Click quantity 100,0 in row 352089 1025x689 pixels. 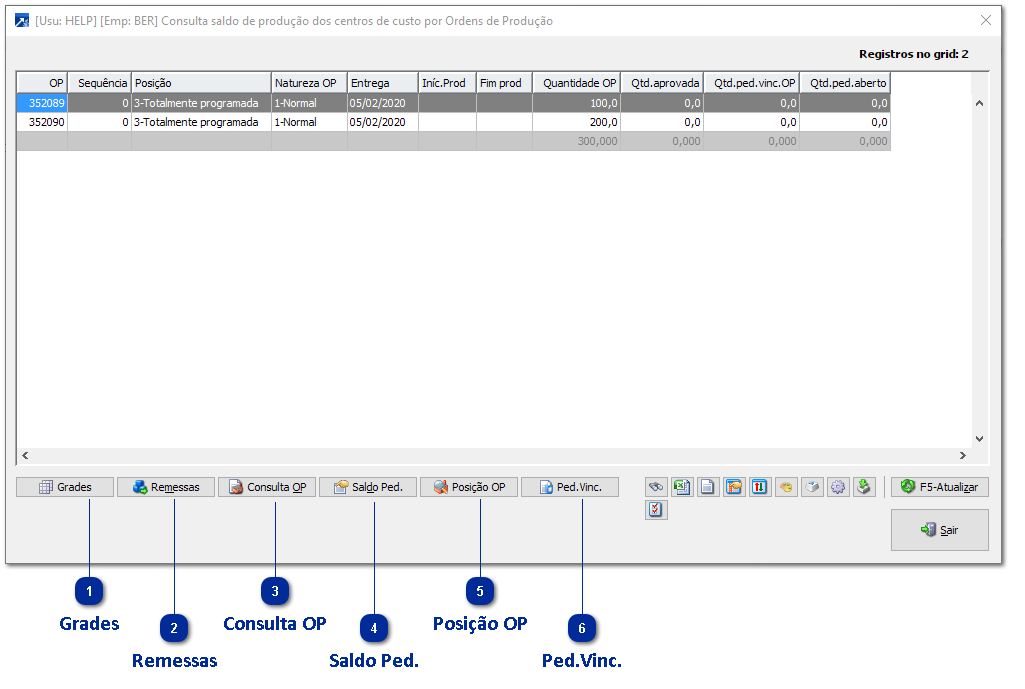click(577, 103)
